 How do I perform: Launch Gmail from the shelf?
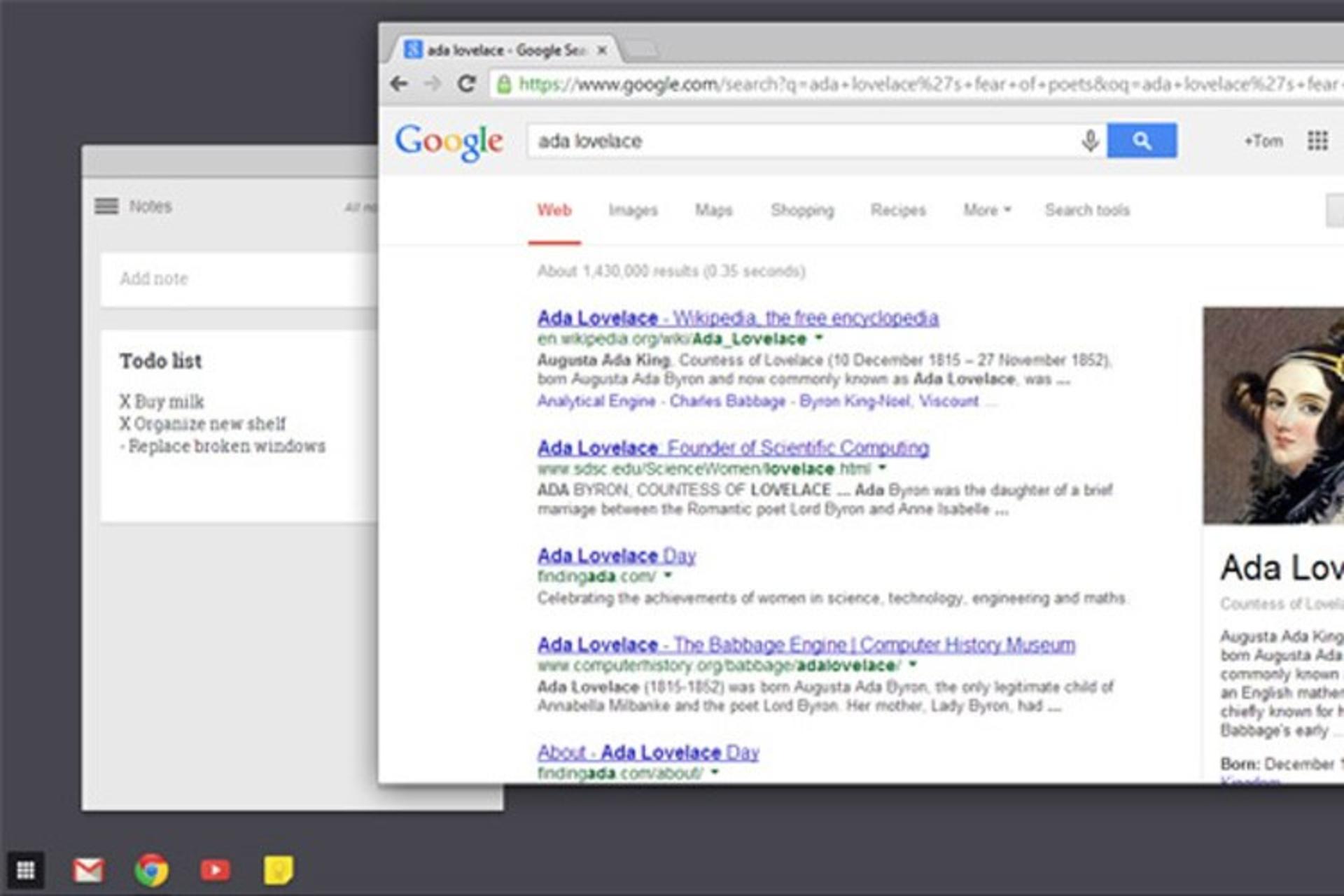click(89, 870)
